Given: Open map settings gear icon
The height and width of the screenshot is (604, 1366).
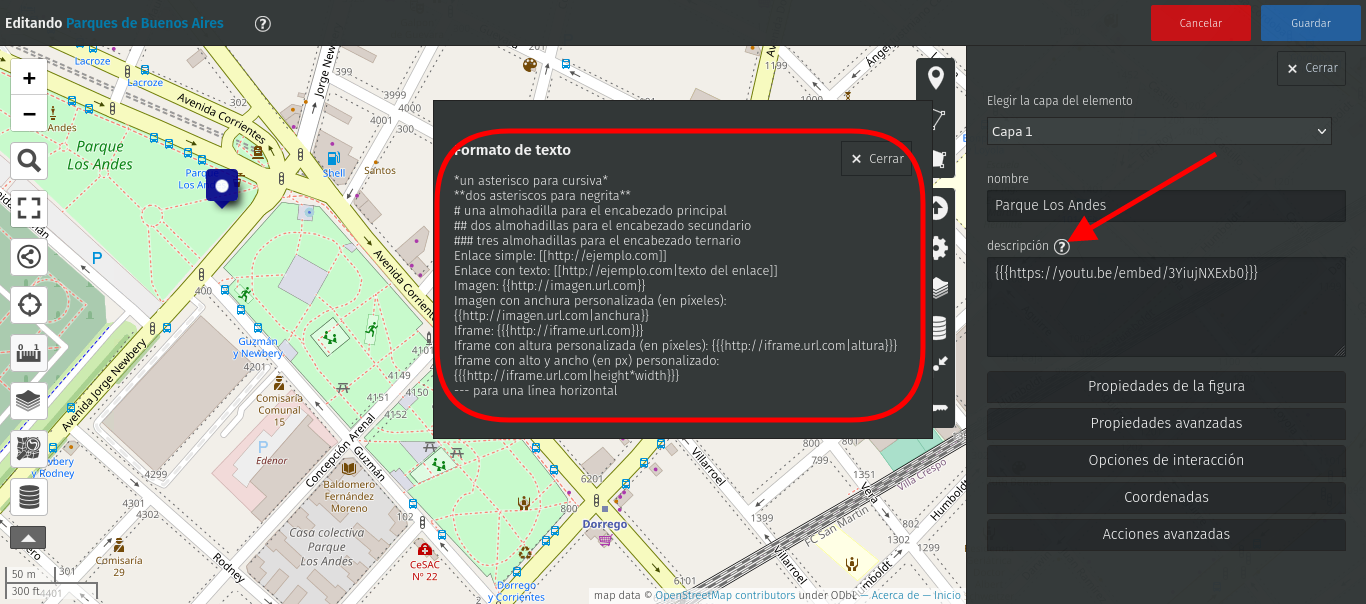Looking at the screenshot, I should [938, 248].
